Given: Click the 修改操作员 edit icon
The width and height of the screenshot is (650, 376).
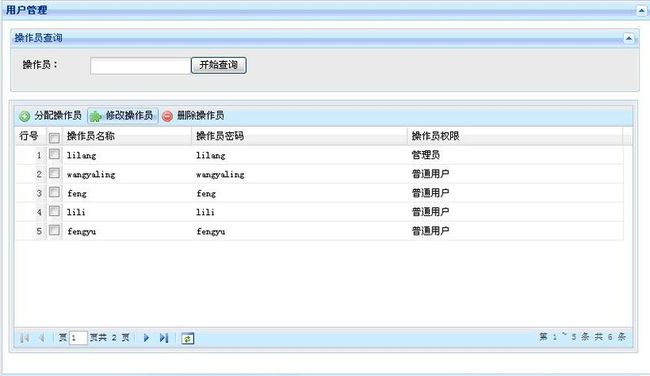Looking at the screenshot, I should (x=96, y=116).
